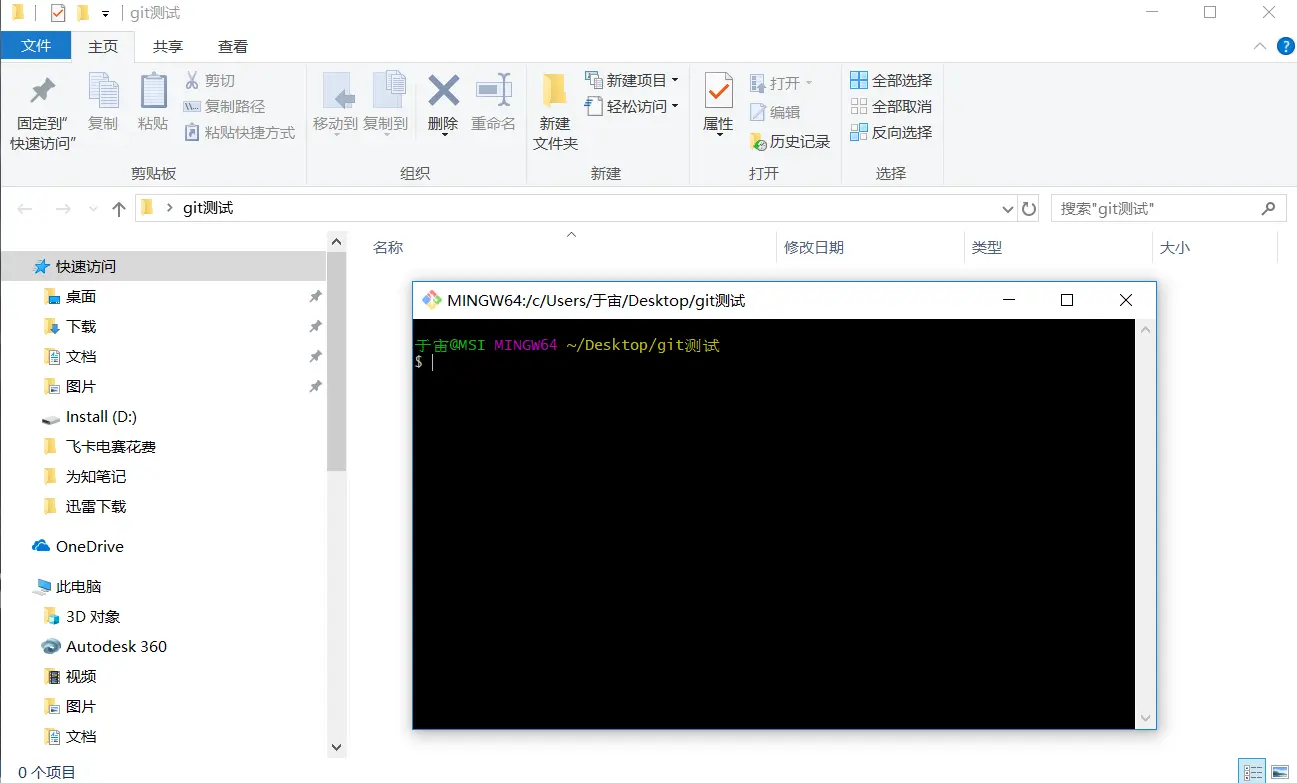Choose Copy path in the clipboard group
The image size is (1297, 783).
pos(224,106)
